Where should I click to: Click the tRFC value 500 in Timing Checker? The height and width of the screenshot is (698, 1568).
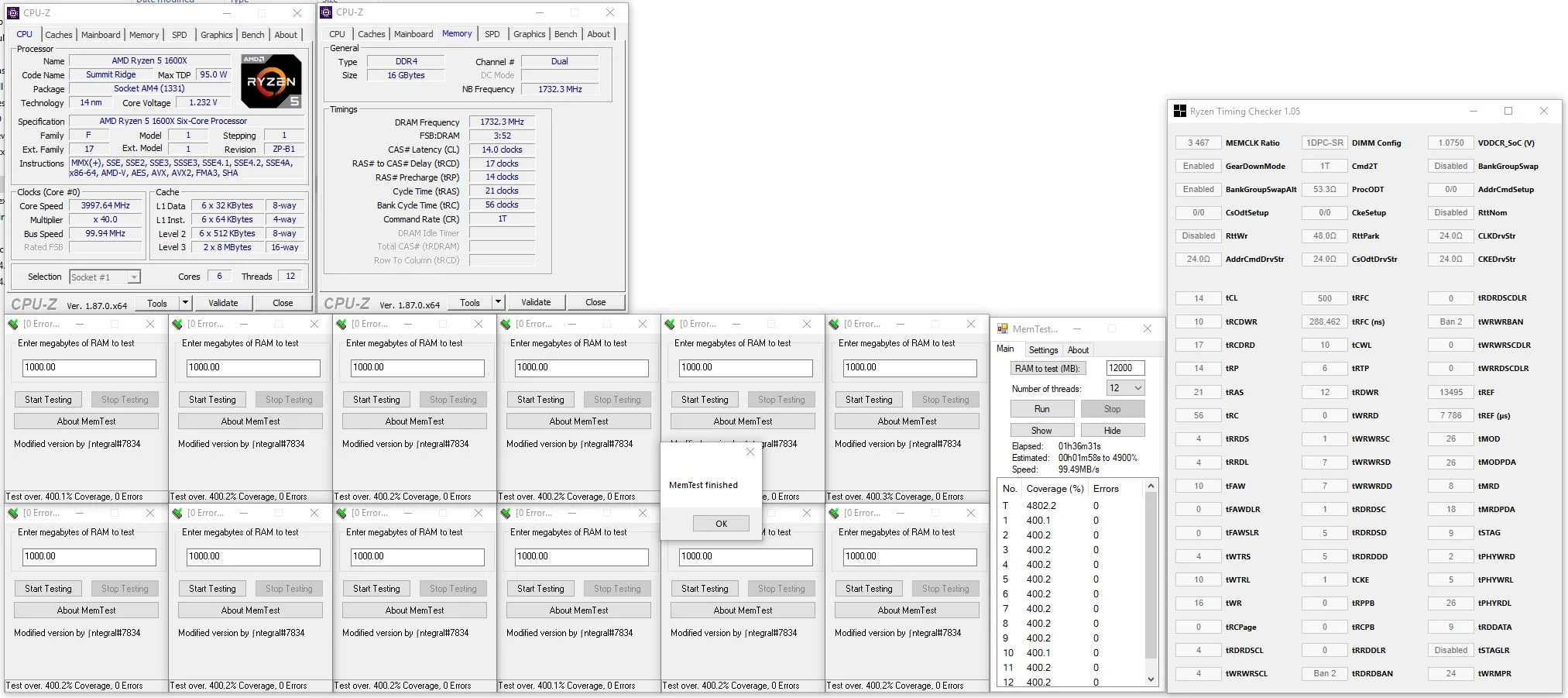(1325, 298)
